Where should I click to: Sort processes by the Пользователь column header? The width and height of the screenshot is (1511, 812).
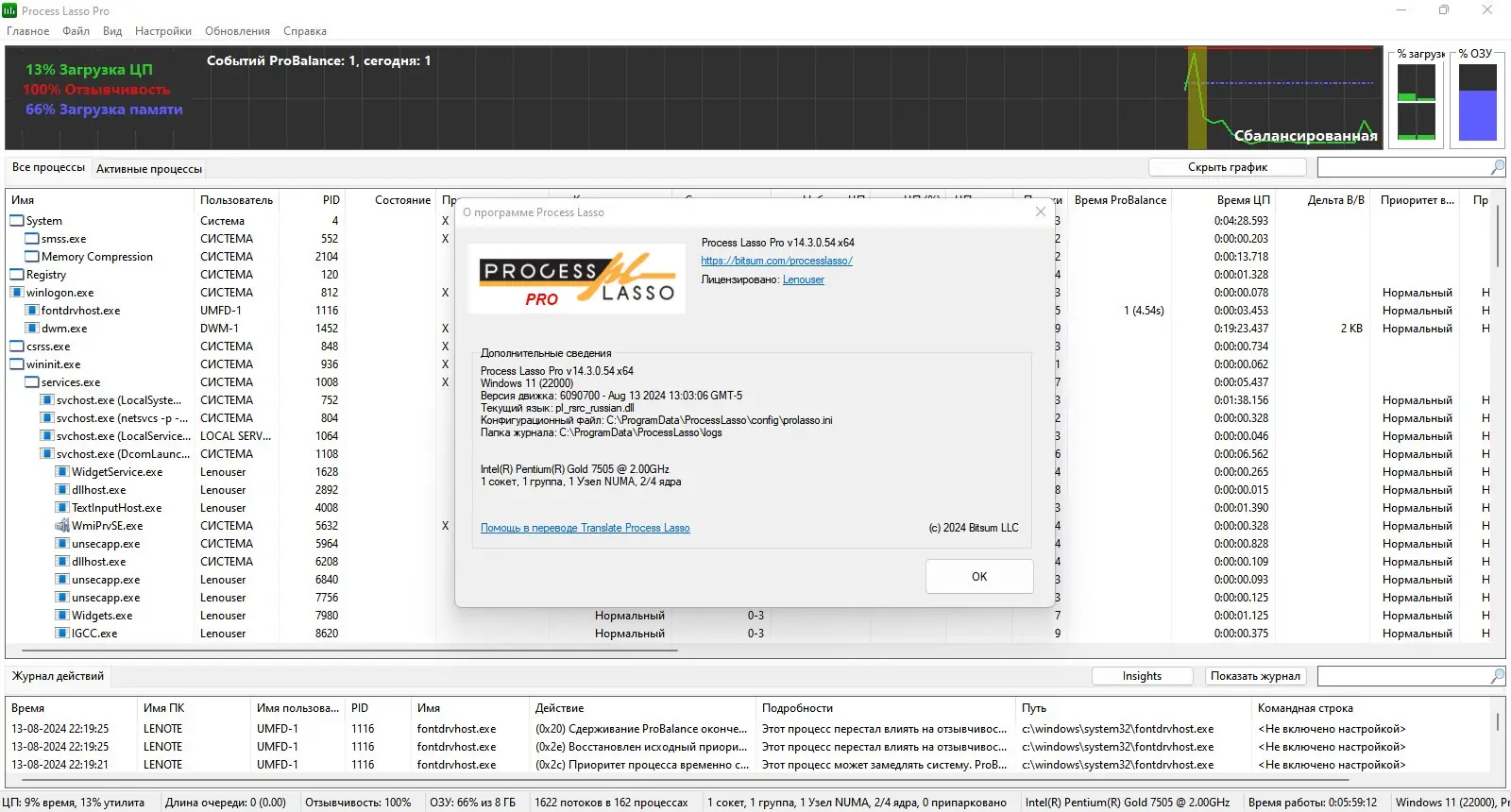[236, 200]
